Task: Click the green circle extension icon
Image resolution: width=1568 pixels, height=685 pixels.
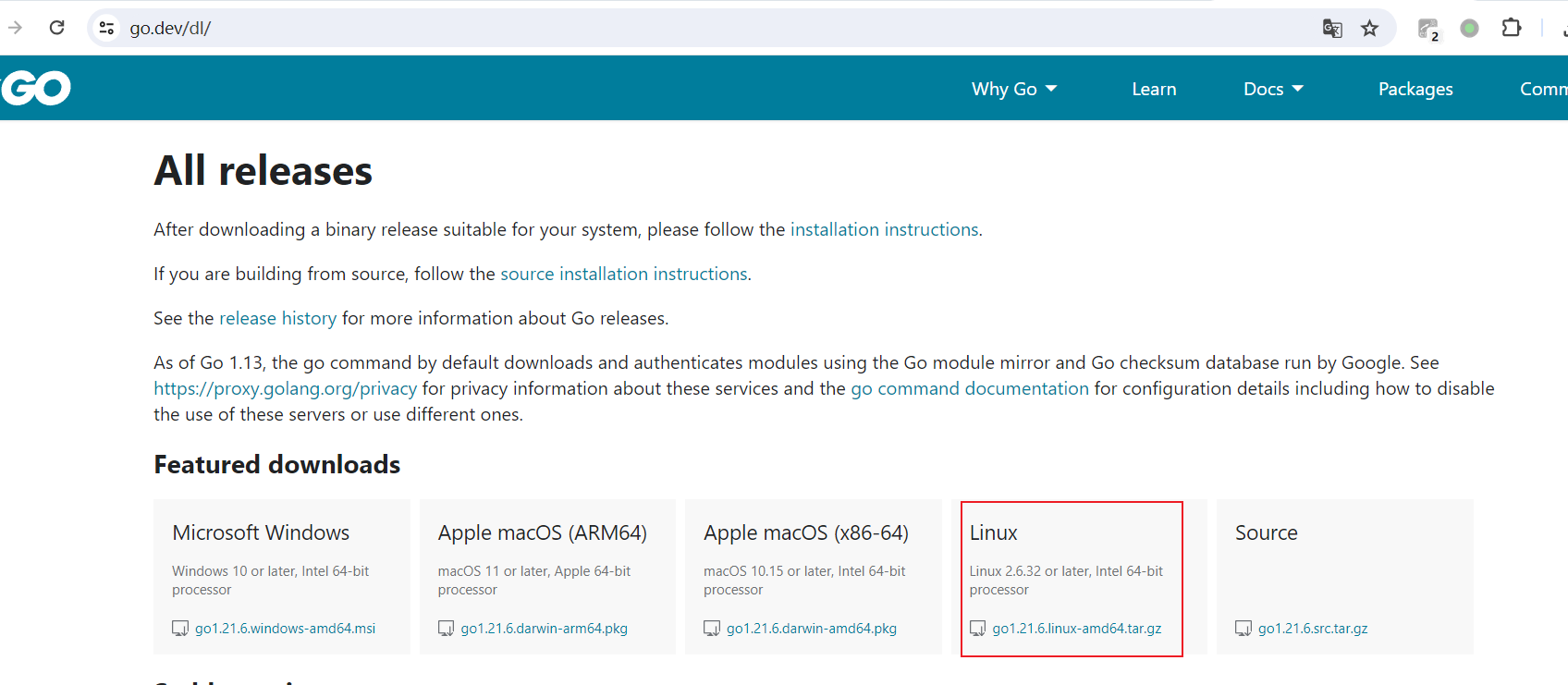Action: pos(1469,29)
